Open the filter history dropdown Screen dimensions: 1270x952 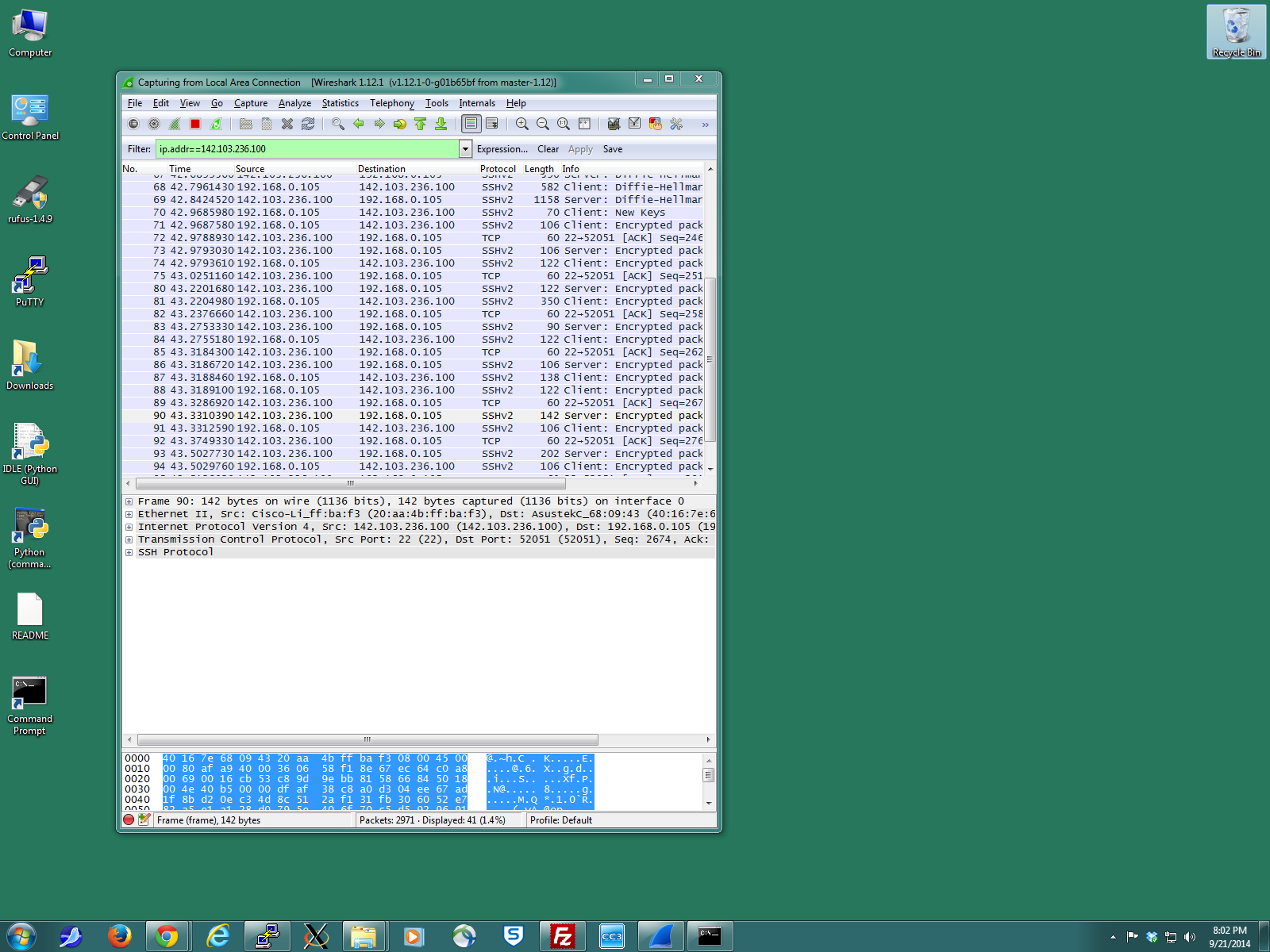pyautogui.click(x=465, y=149)
